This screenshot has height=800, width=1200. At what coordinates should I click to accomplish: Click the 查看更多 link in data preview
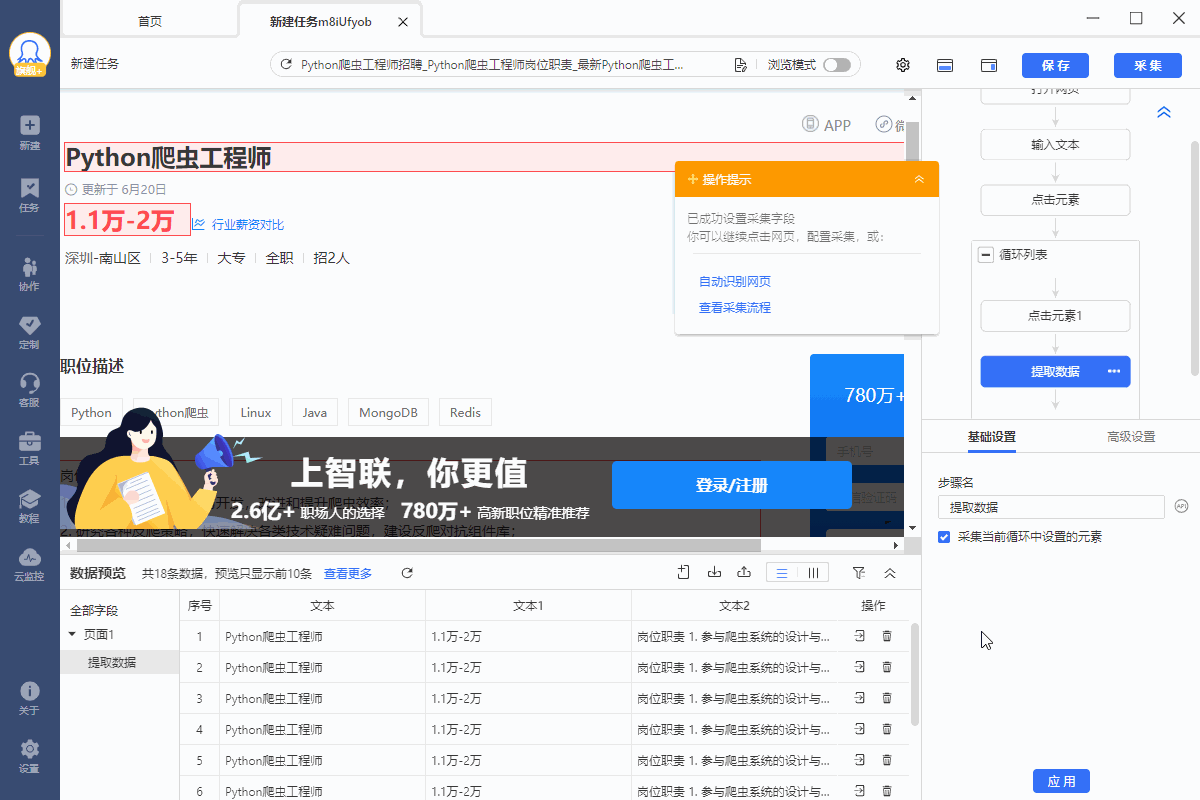(x=348, y=574)
